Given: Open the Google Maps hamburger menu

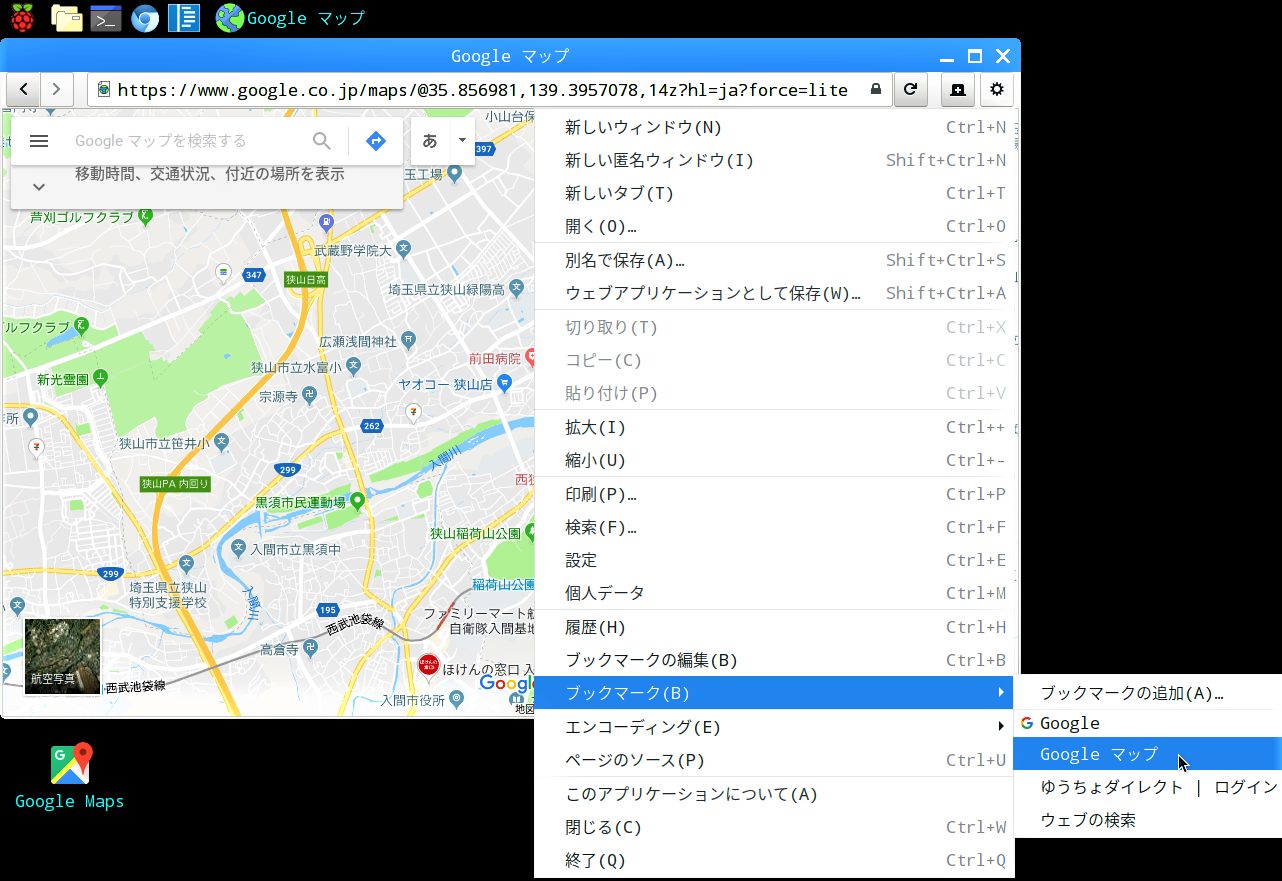Looking at the screenshot, I should pyautogui.click(x=39, y=141).
